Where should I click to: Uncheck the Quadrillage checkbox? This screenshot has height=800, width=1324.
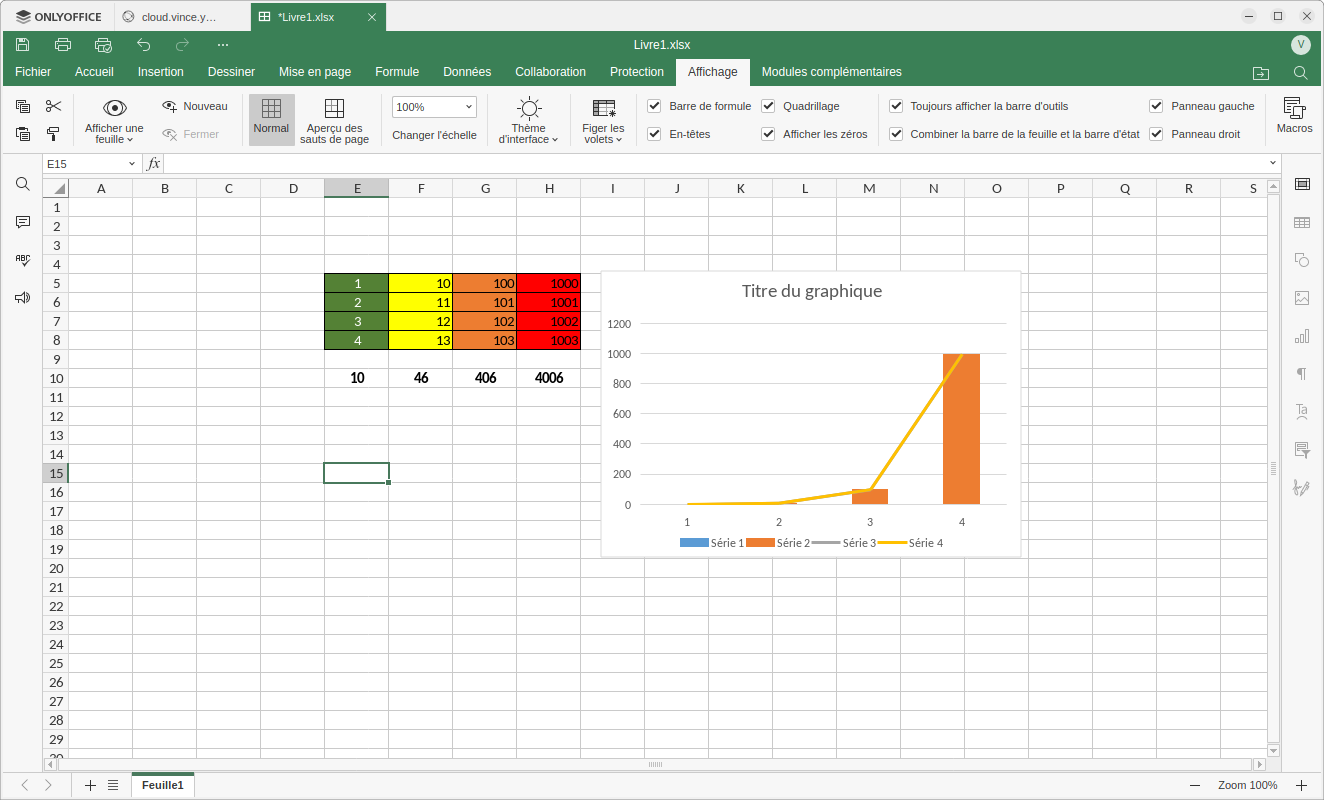tap(768, 106)
